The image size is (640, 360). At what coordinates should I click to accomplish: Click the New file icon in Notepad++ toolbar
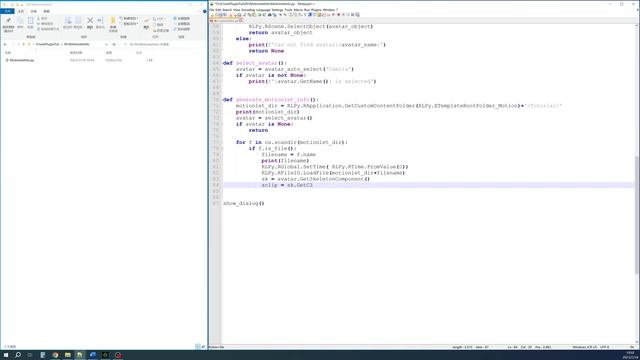212,15
